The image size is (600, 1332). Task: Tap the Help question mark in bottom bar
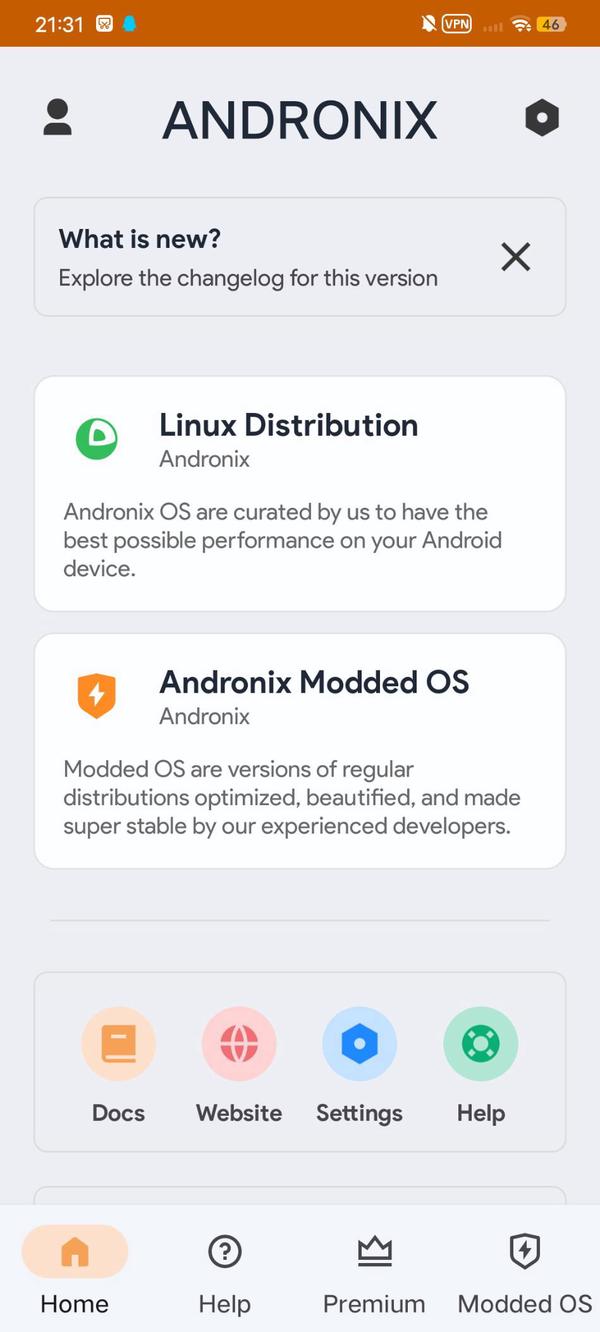coord(224,1251)
